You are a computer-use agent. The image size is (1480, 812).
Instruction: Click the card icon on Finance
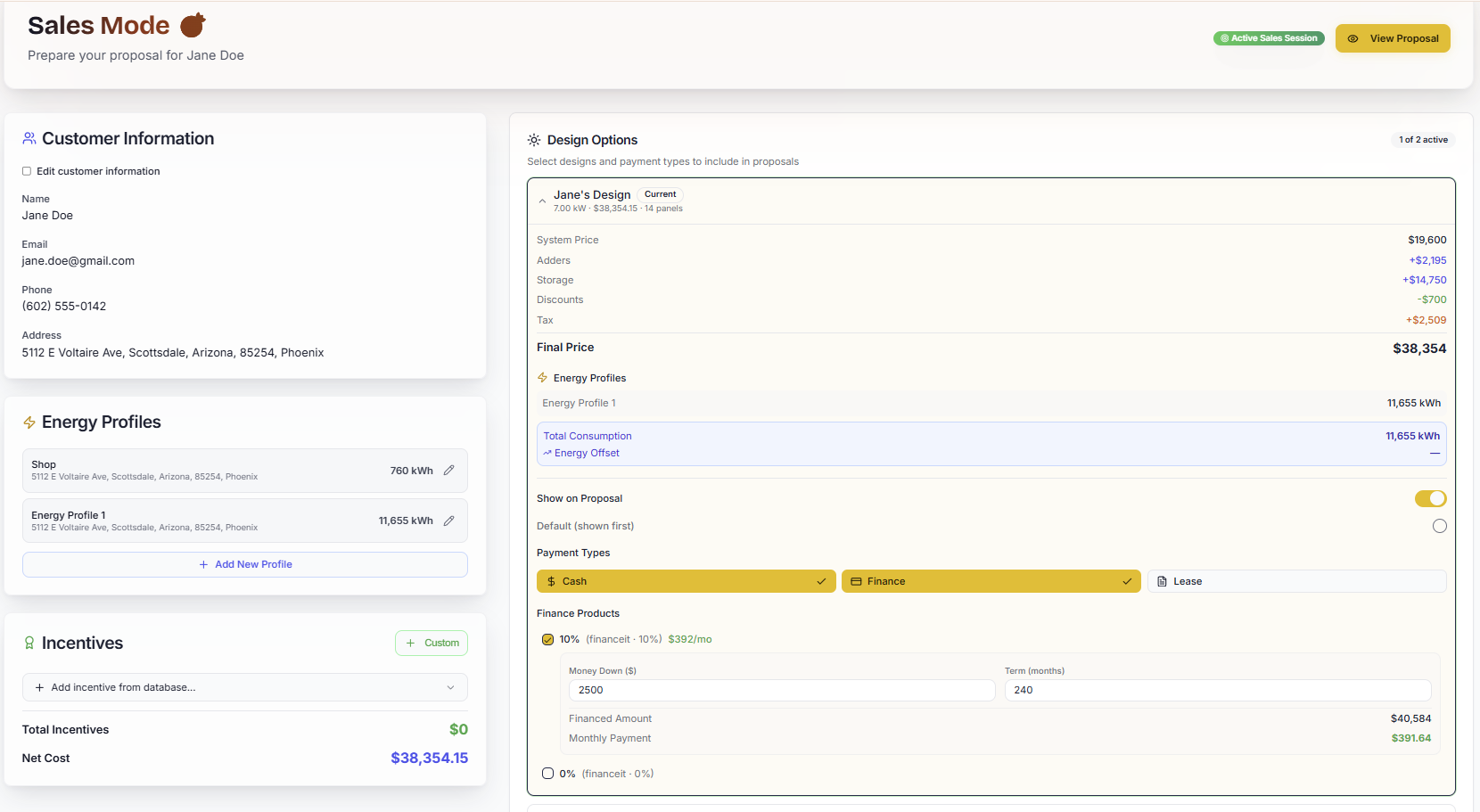coord(856,581)
